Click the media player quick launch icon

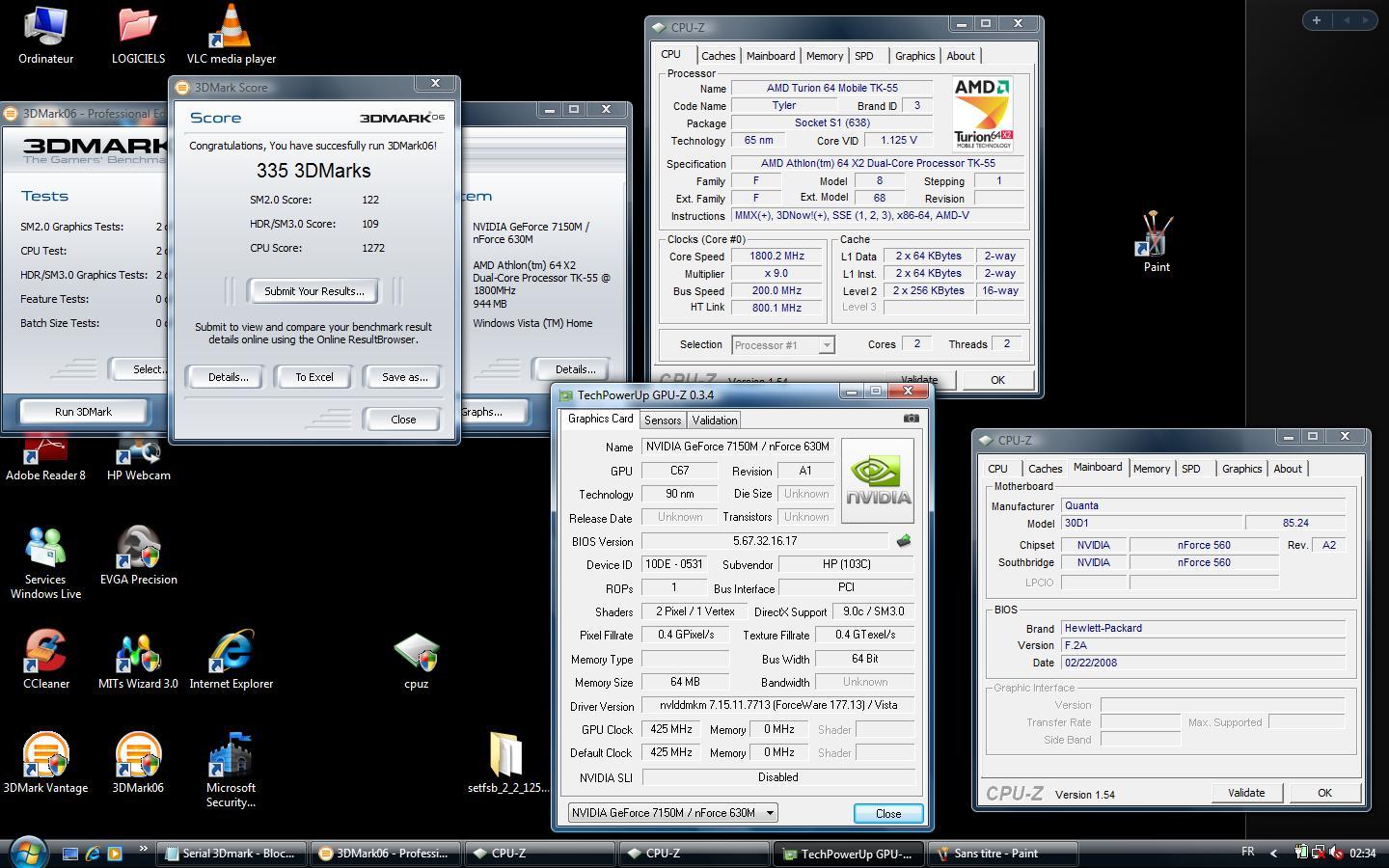tap(115, 854)
